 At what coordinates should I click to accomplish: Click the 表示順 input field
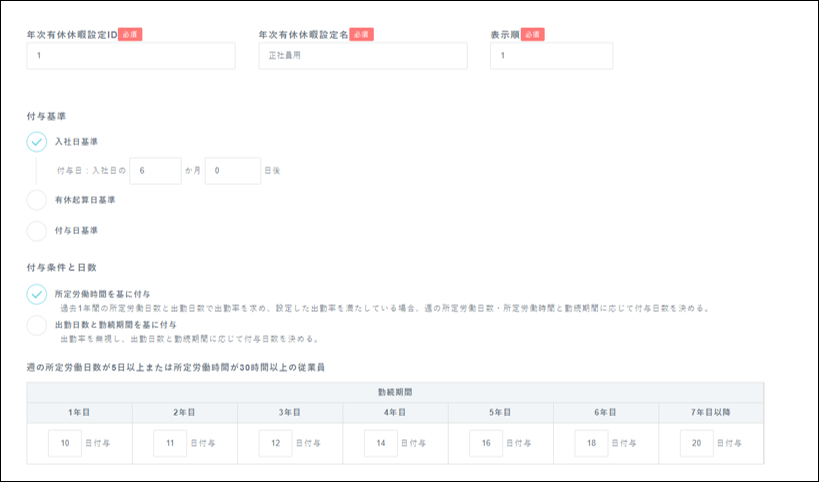click(551, 56)
